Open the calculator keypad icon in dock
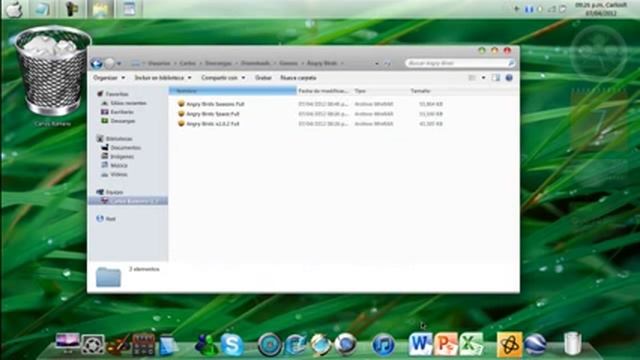Viewport: 640px width, 360px height. click(143, 345)
